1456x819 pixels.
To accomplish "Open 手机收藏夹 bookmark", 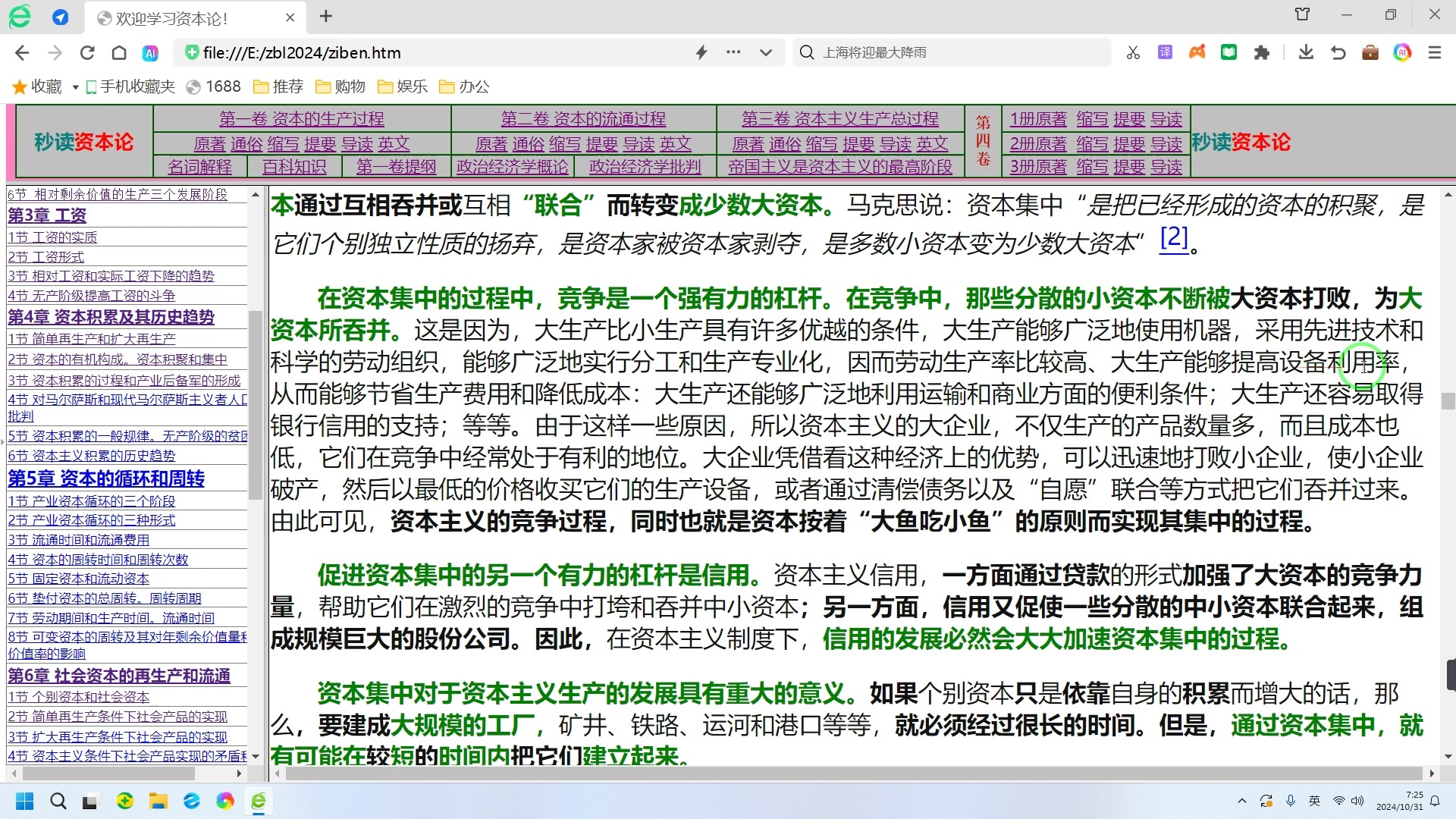I will click(x=130, y=86).
